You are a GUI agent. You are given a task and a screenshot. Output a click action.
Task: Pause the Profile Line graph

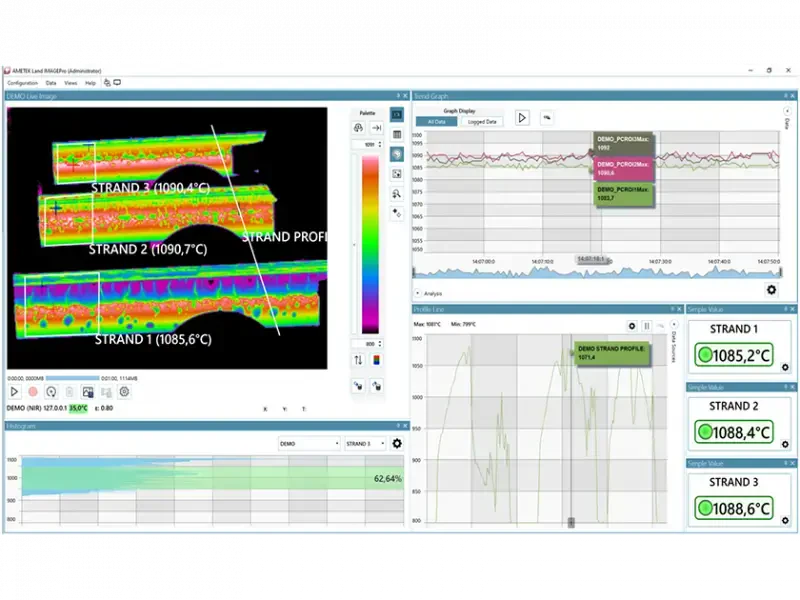[x=647, y=326]
